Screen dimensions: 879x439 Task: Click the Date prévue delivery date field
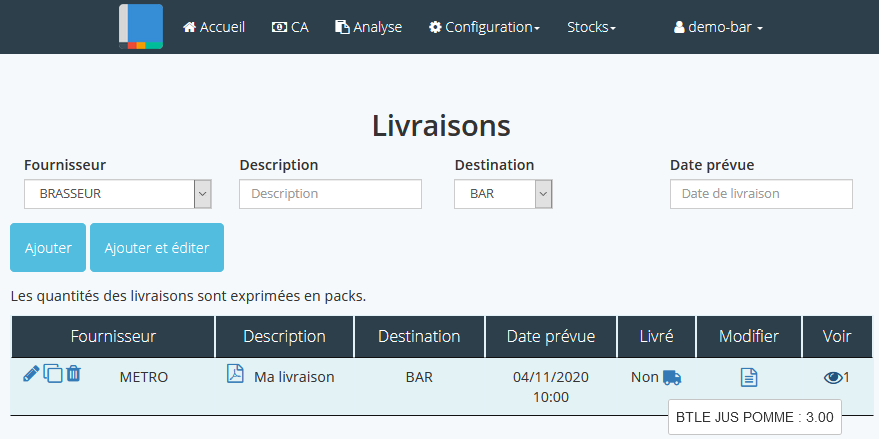(761, 194)
